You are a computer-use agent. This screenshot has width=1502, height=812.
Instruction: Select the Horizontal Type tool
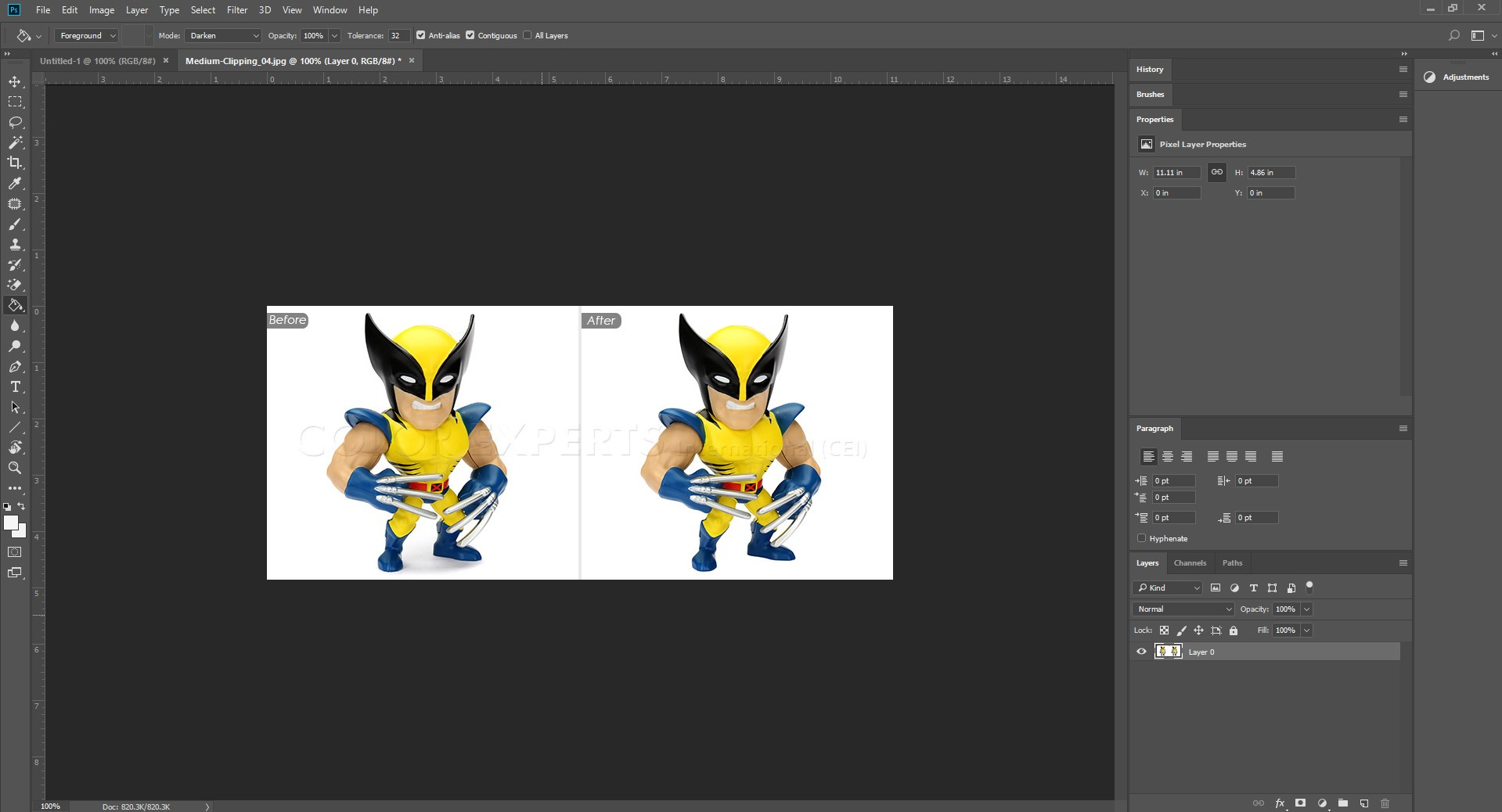click(15, 387)
